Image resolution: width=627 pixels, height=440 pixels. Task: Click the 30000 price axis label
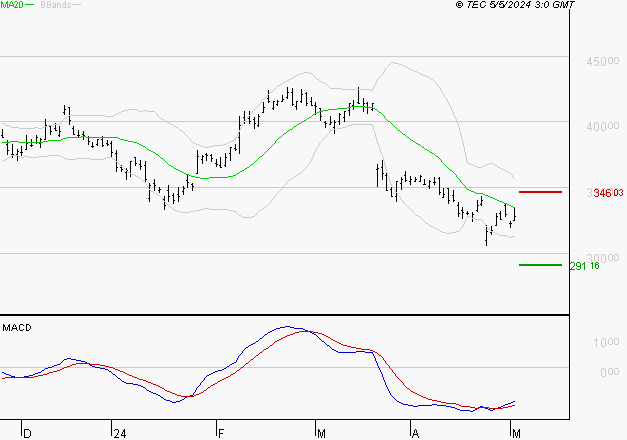click(x=603, y=257)
